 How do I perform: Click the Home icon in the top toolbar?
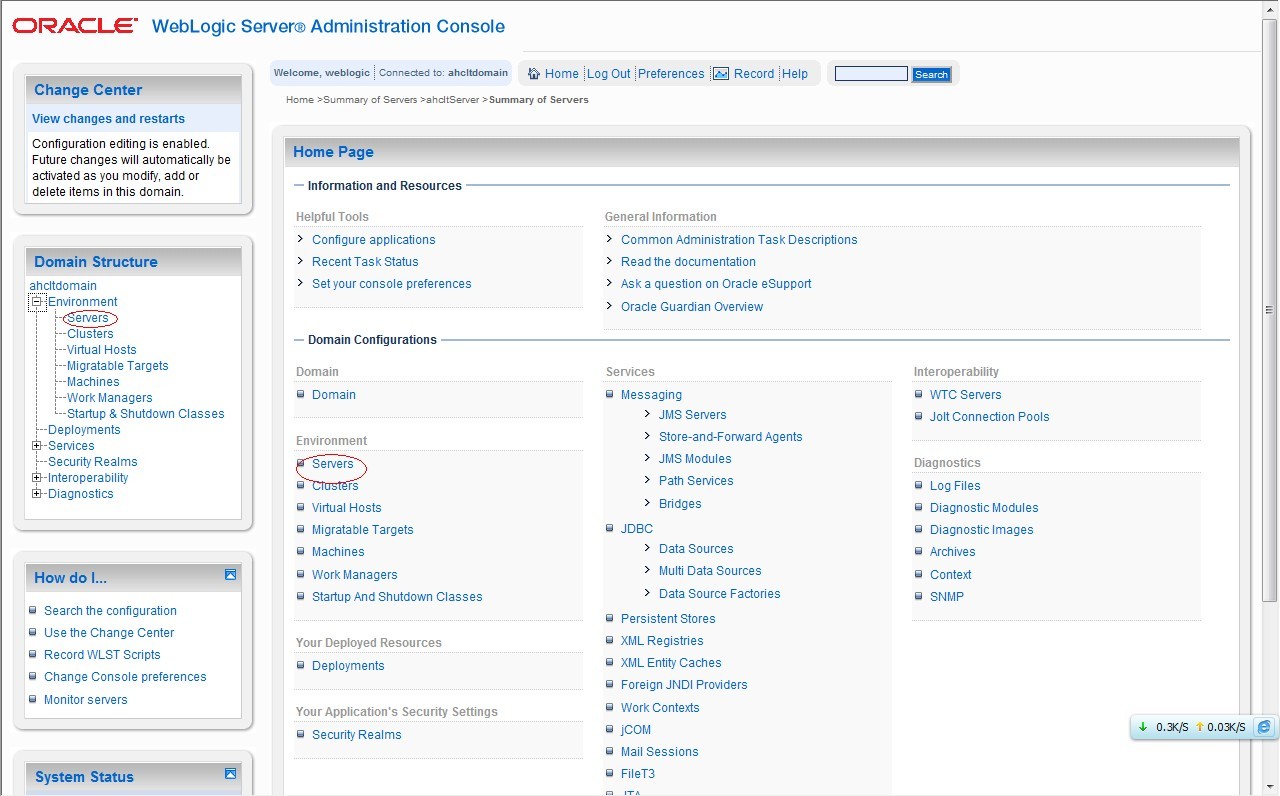pos(534,73)
